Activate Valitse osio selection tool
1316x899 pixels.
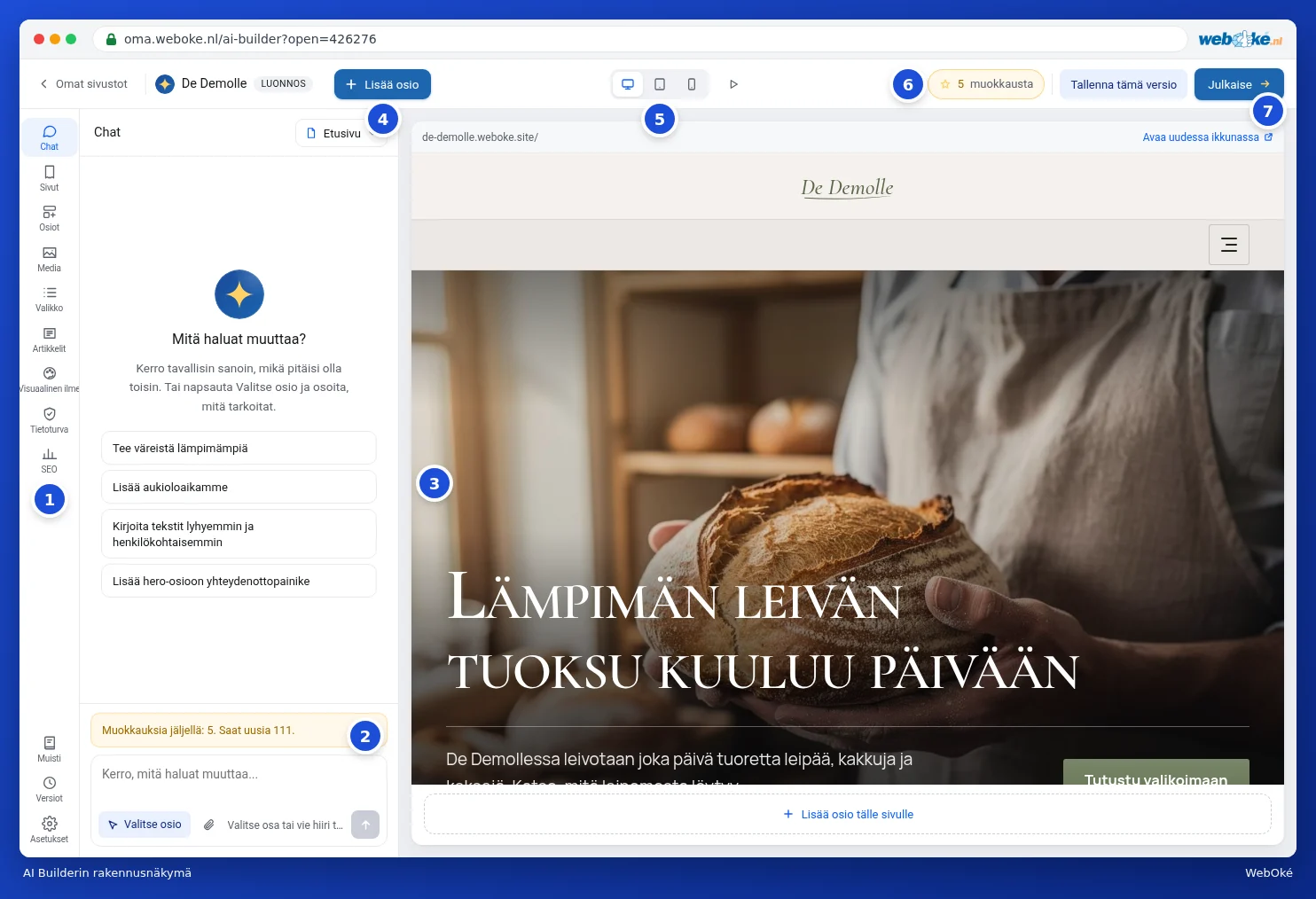tap(145, 825)
